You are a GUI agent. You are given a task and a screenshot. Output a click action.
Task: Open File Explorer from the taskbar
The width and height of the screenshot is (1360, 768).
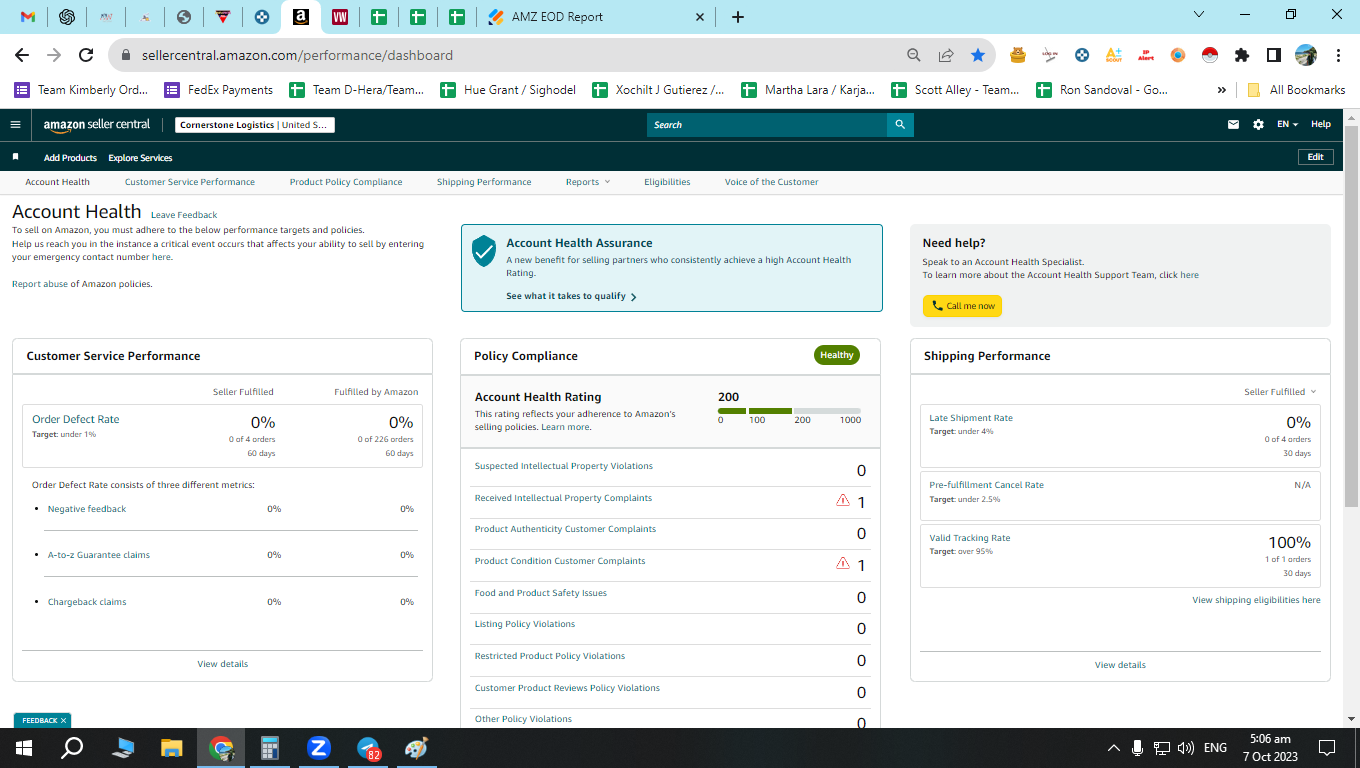(172, 748)
